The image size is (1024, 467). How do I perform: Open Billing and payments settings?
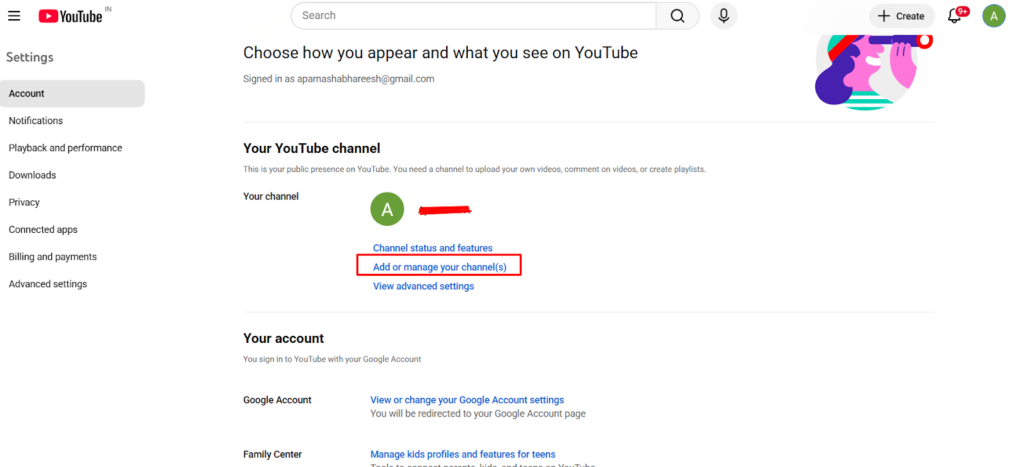point(52,257)
